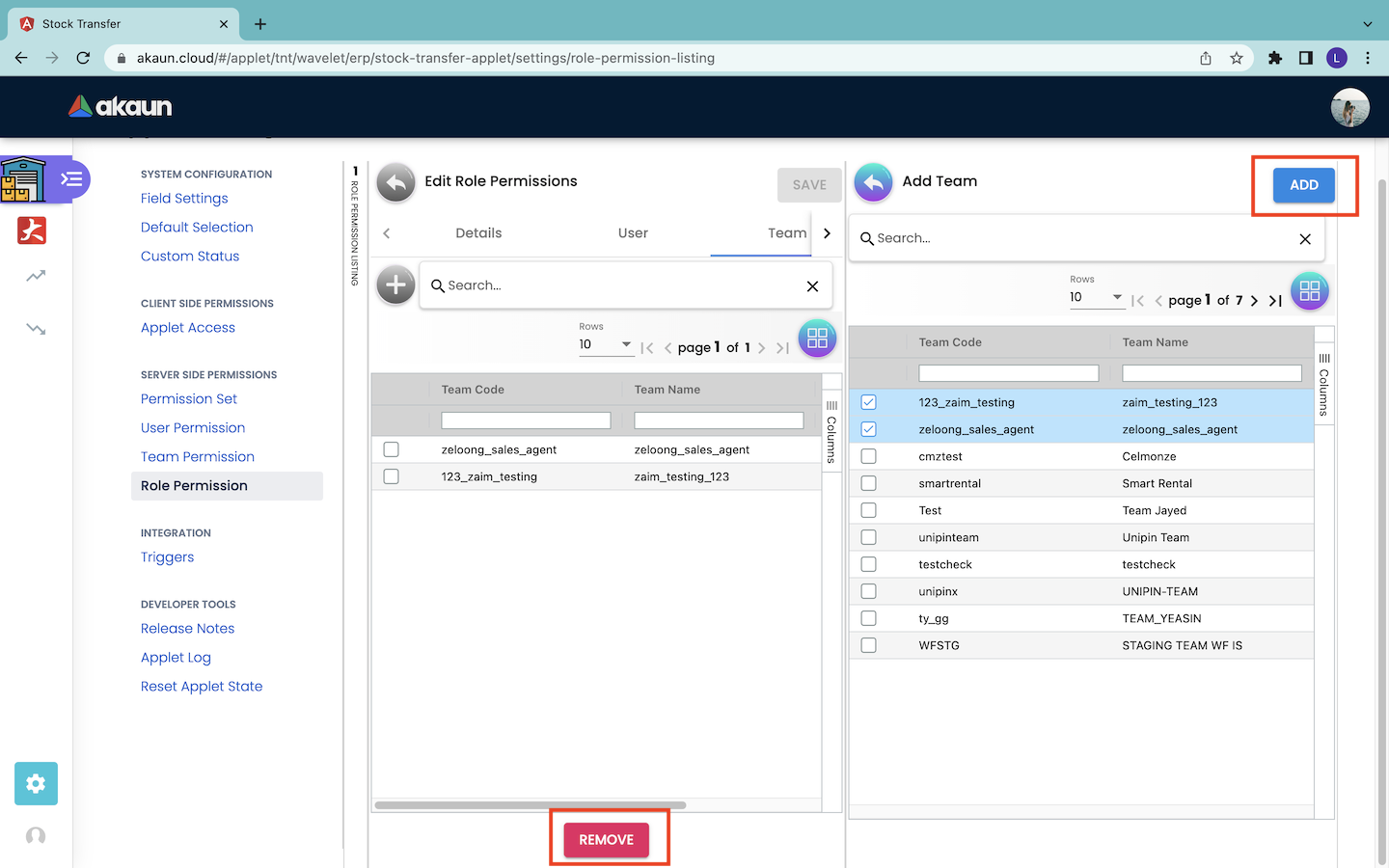Click the warehouse stock transfer applet icon
1389x868 pixels.
coord(23,179)
